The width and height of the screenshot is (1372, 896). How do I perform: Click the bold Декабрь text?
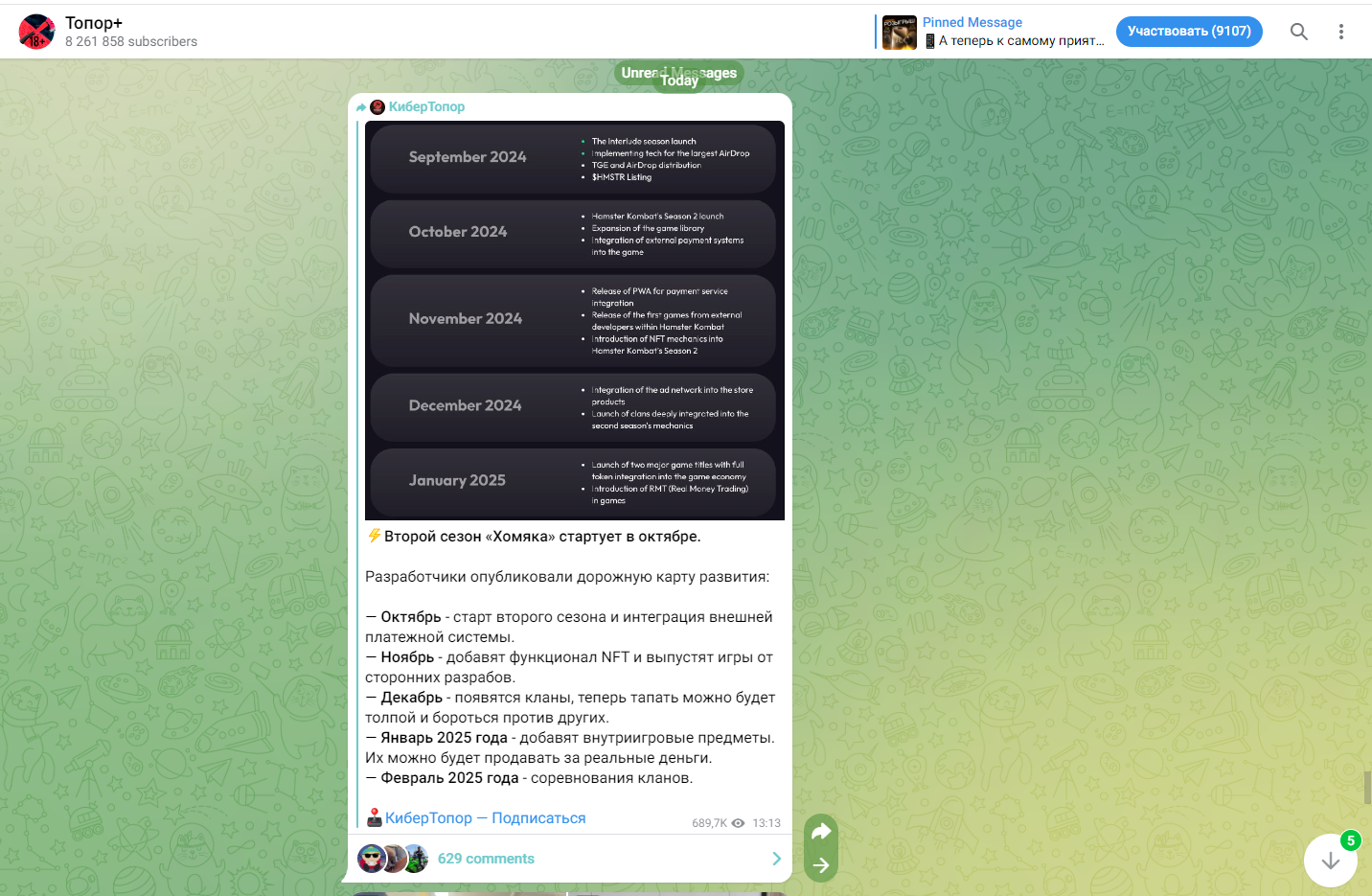click(412, 698)
